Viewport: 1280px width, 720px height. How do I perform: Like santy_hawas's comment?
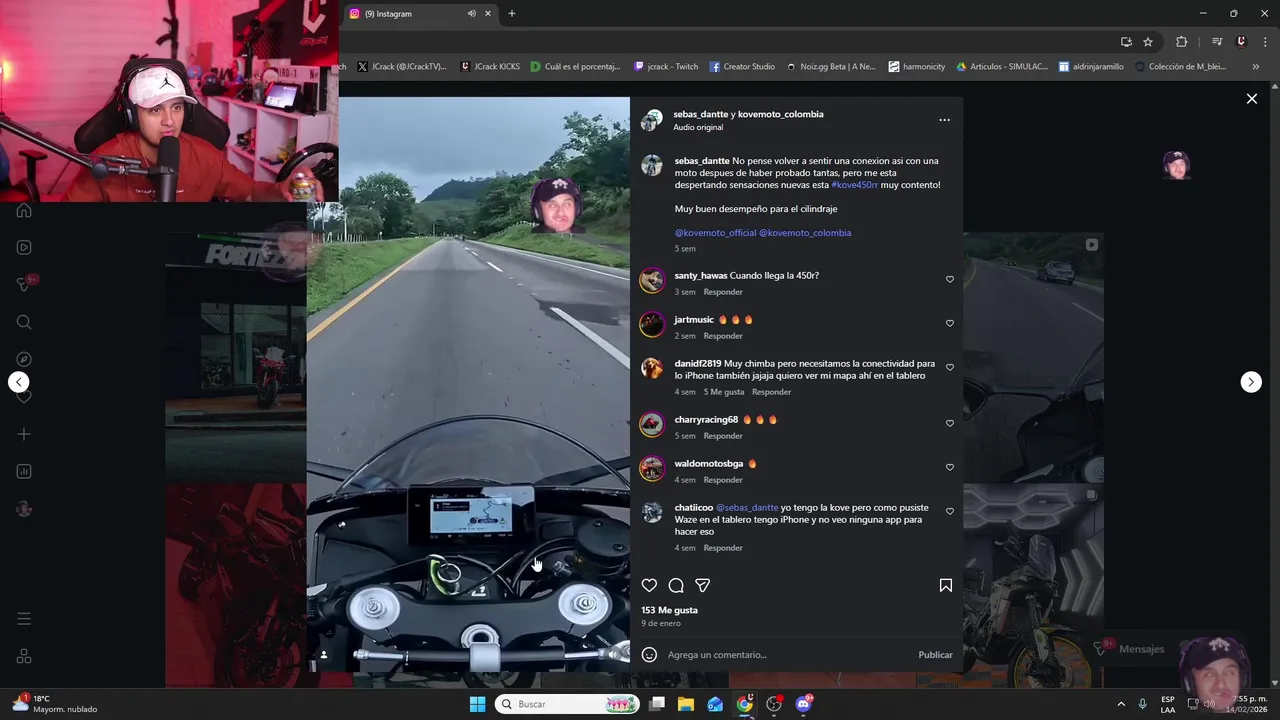[950, 279]
